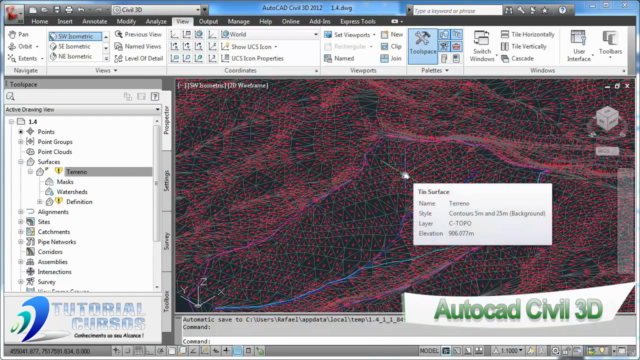Image resolution: width=640 pixels, height=360 pixels.
Task: Switch to Prospector side tab
Action: (x=167, y=120)
